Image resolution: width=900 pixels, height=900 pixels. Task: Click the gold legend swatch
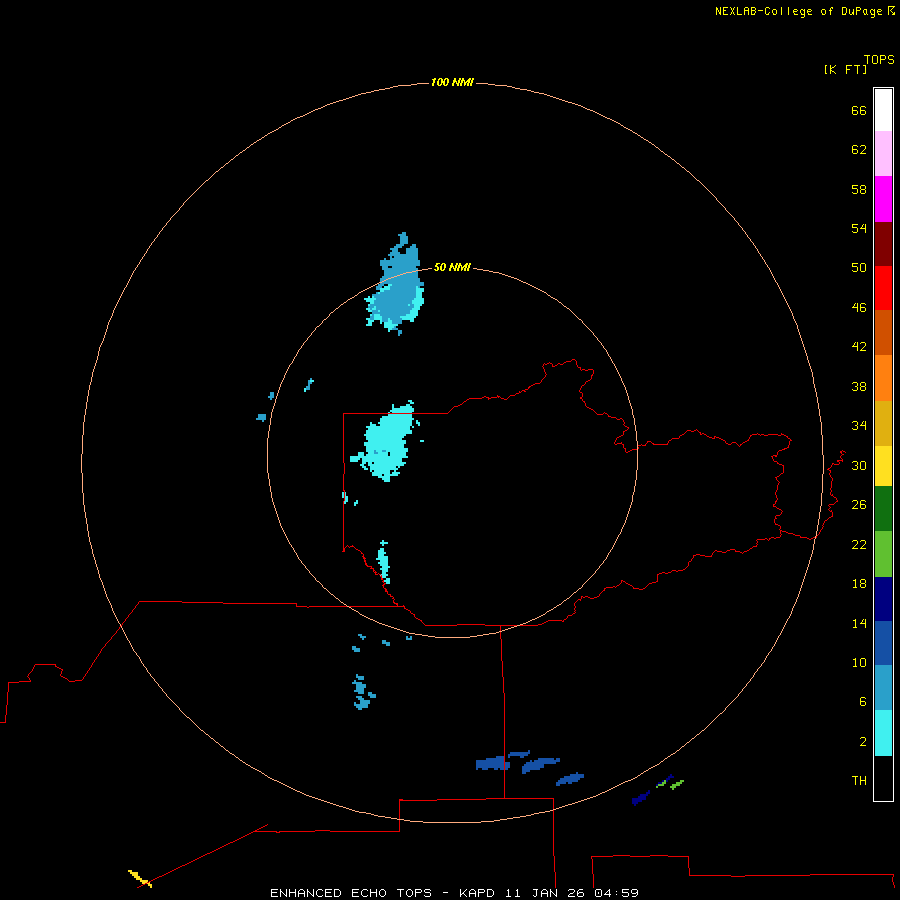tap(883, 423)
